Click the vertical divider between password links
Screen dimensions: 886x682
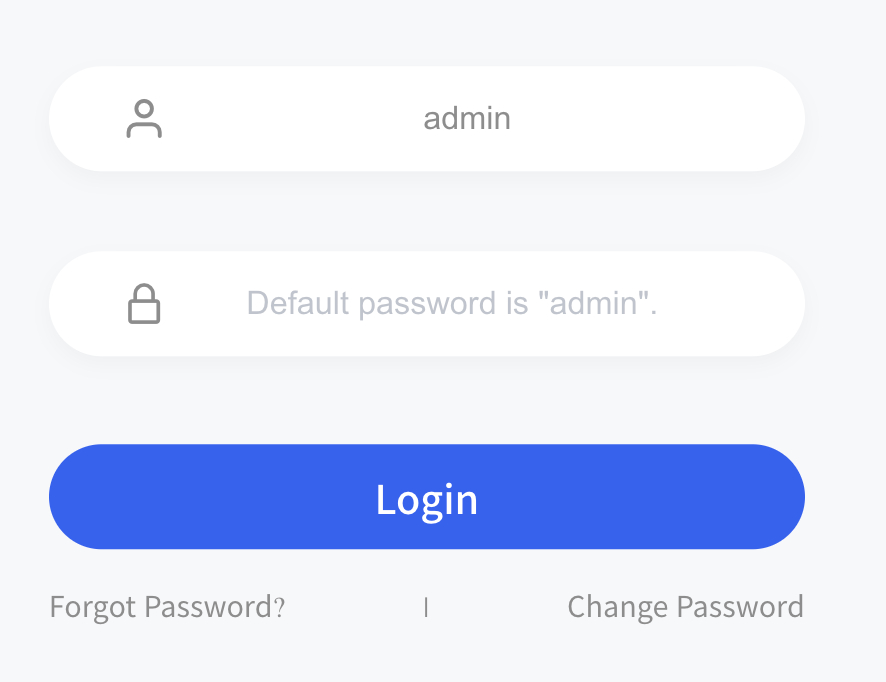click(x=426, y=607)
